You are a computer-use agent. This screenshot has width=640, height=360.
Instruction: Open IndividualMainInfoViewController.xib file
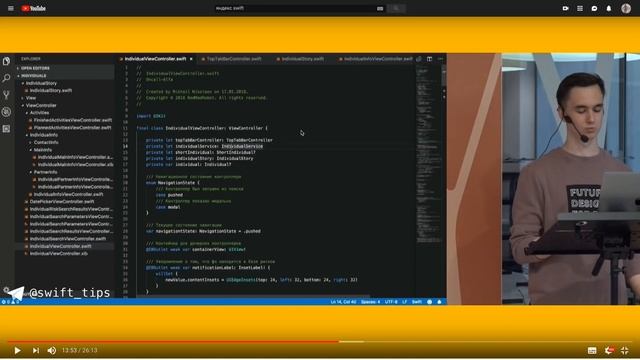pyautogui.click(x=75, y=164)
